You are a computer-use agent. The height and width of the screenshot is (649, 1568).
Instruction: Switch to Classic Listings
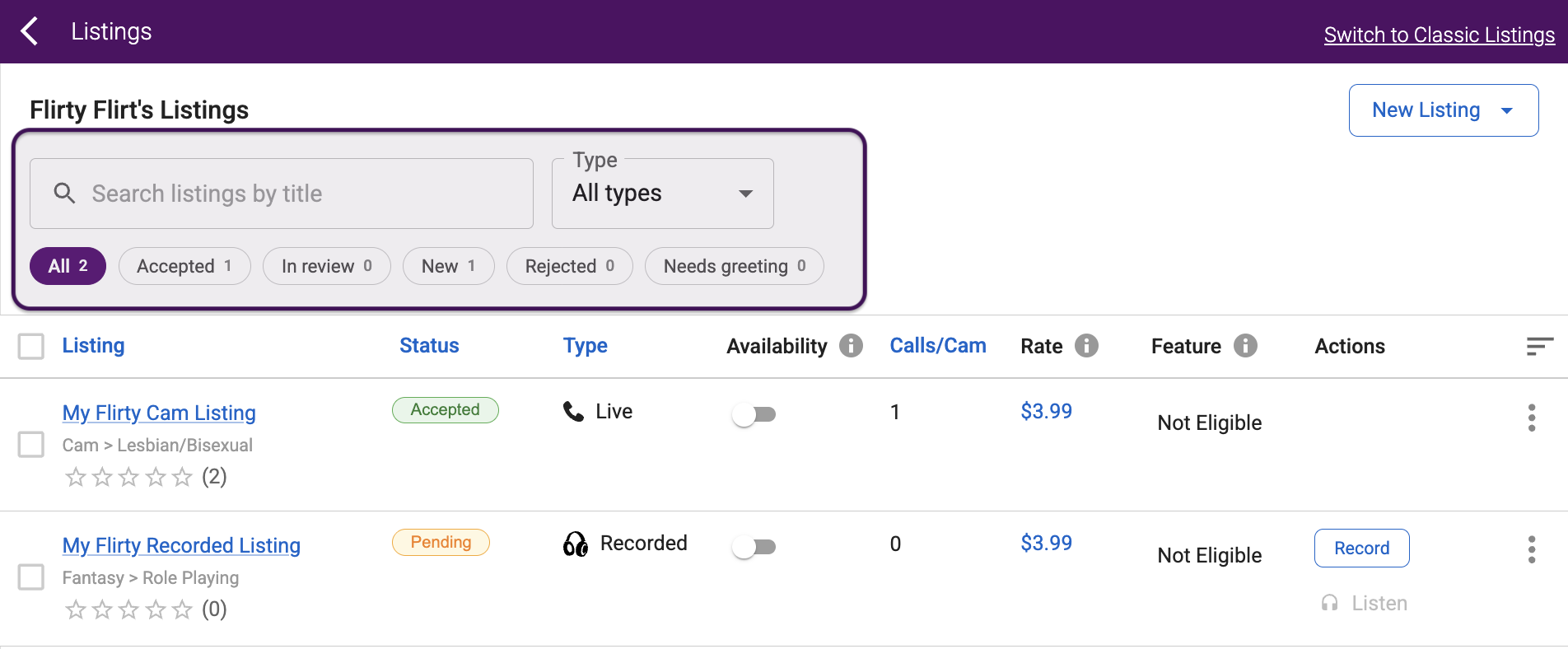click(1440, 35)
